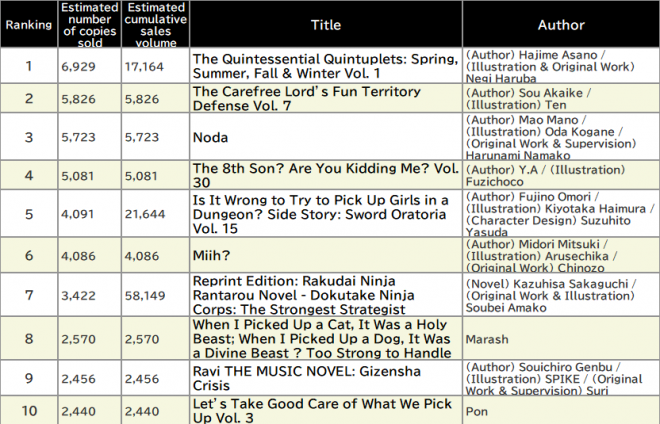Click the Author column header
Image resolution: width=660 pixels, height=424 pixels.
[x=561, y=24]
